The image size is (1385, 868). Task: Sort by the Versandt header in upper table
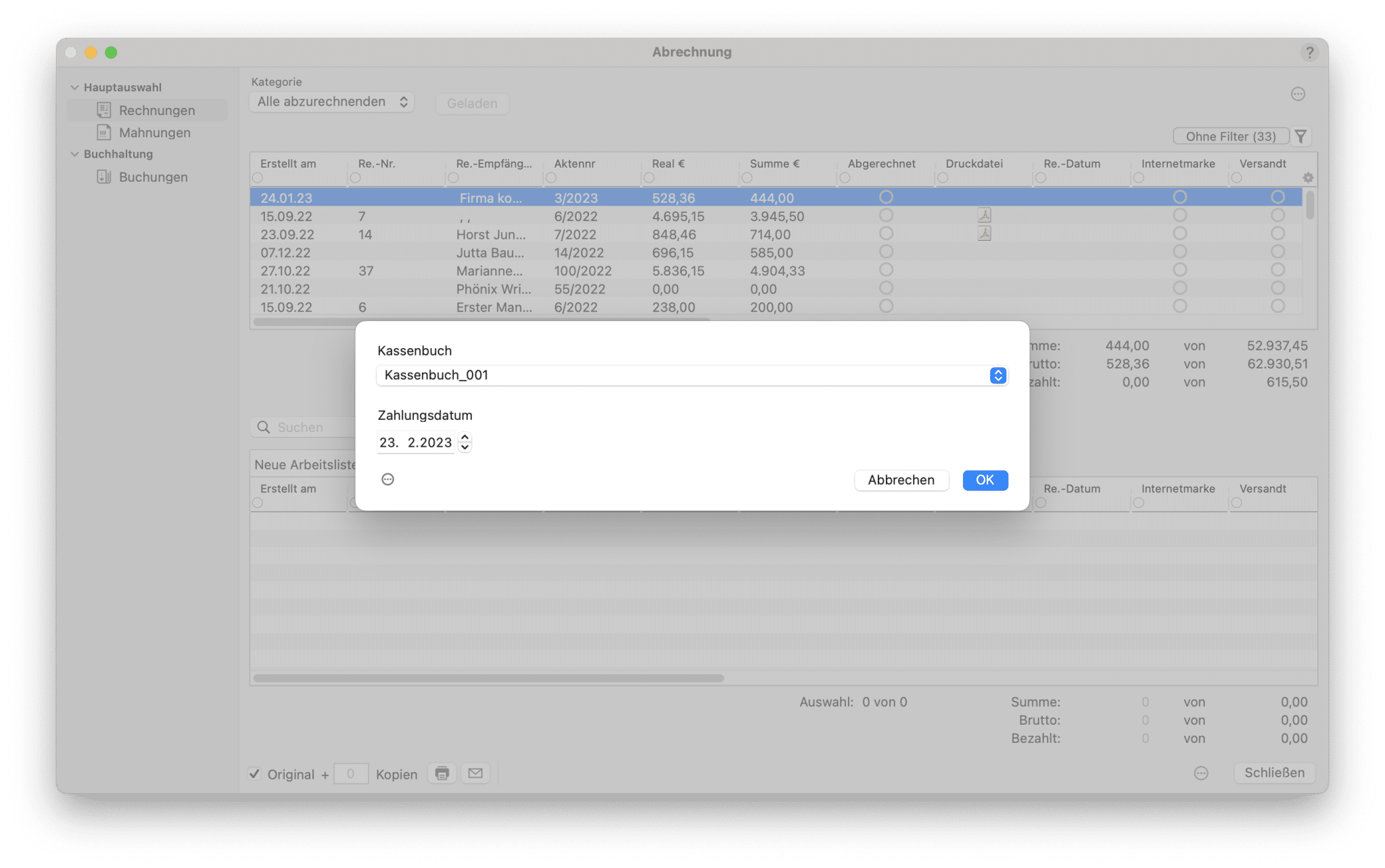coord(1263,164)
